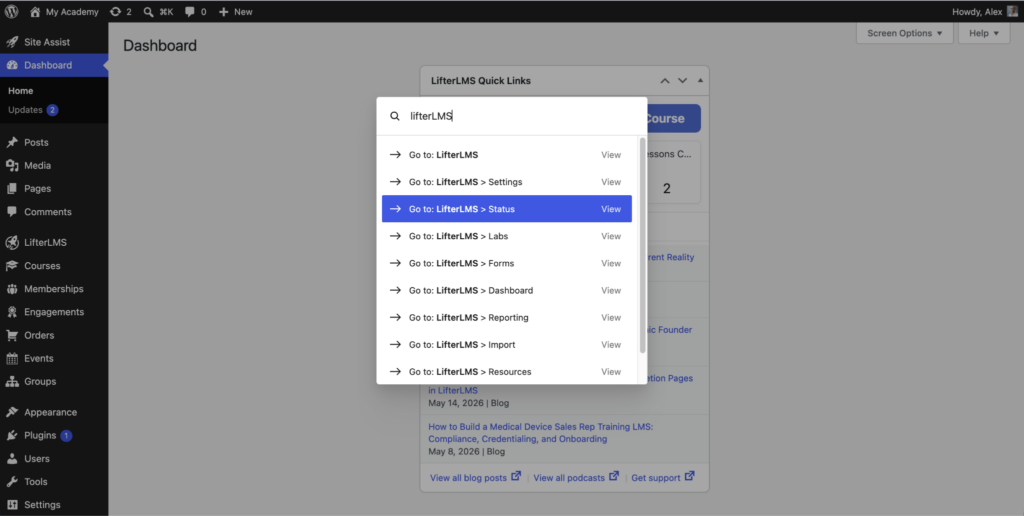Viewport: 1024px width, 516px height.
Task: Open the New content menu
Action: click(x=235, y=12)
